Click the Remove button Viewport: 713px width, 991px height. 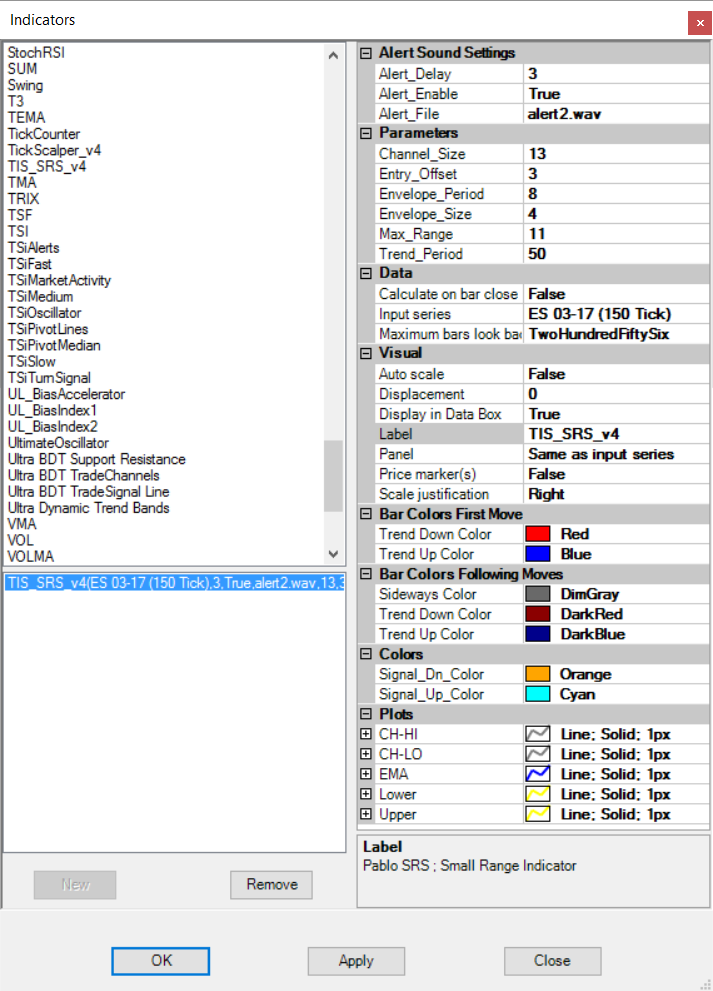coord(271,884)
